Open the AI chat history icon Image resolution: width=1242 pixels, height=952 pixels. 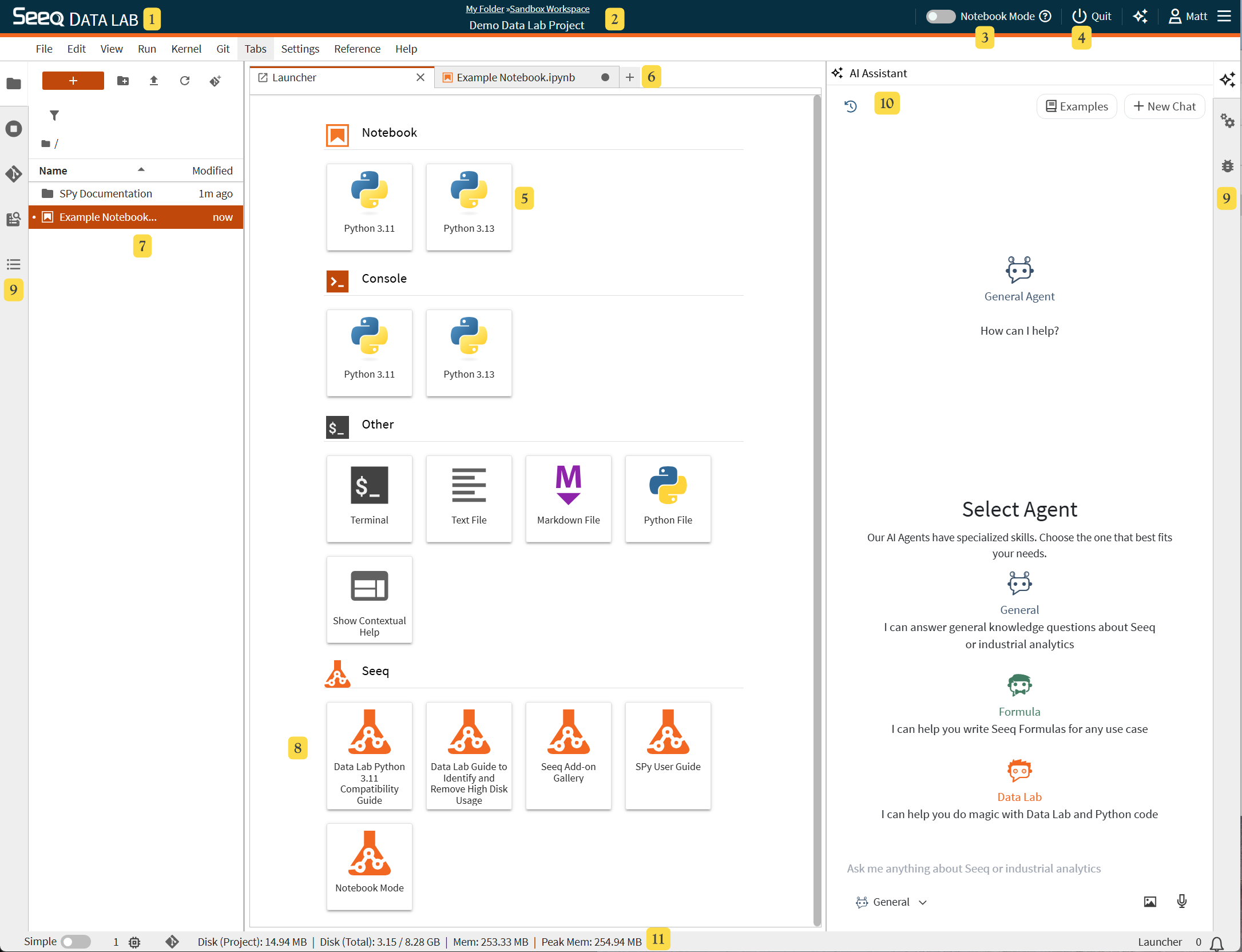coord(851,106)
